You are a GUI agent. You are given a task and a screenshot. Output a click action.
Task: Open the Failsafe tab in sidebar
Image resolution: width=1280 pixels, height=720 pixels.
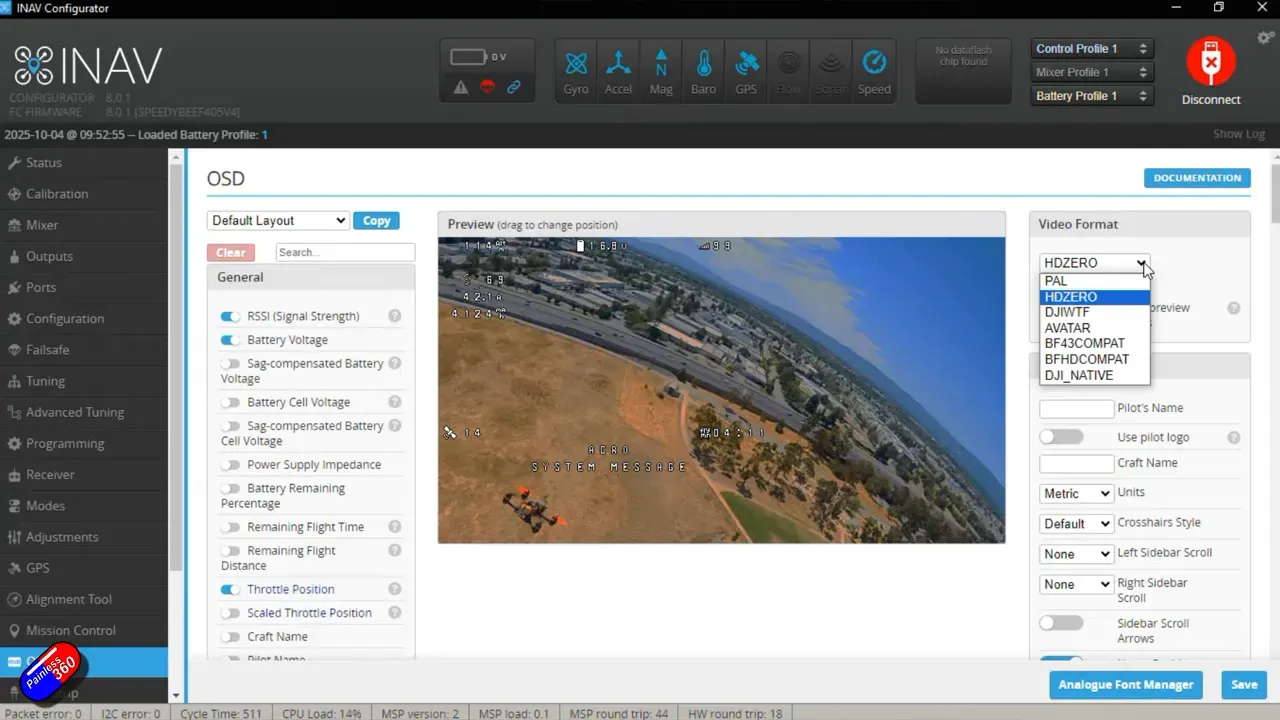pos(47,350)
